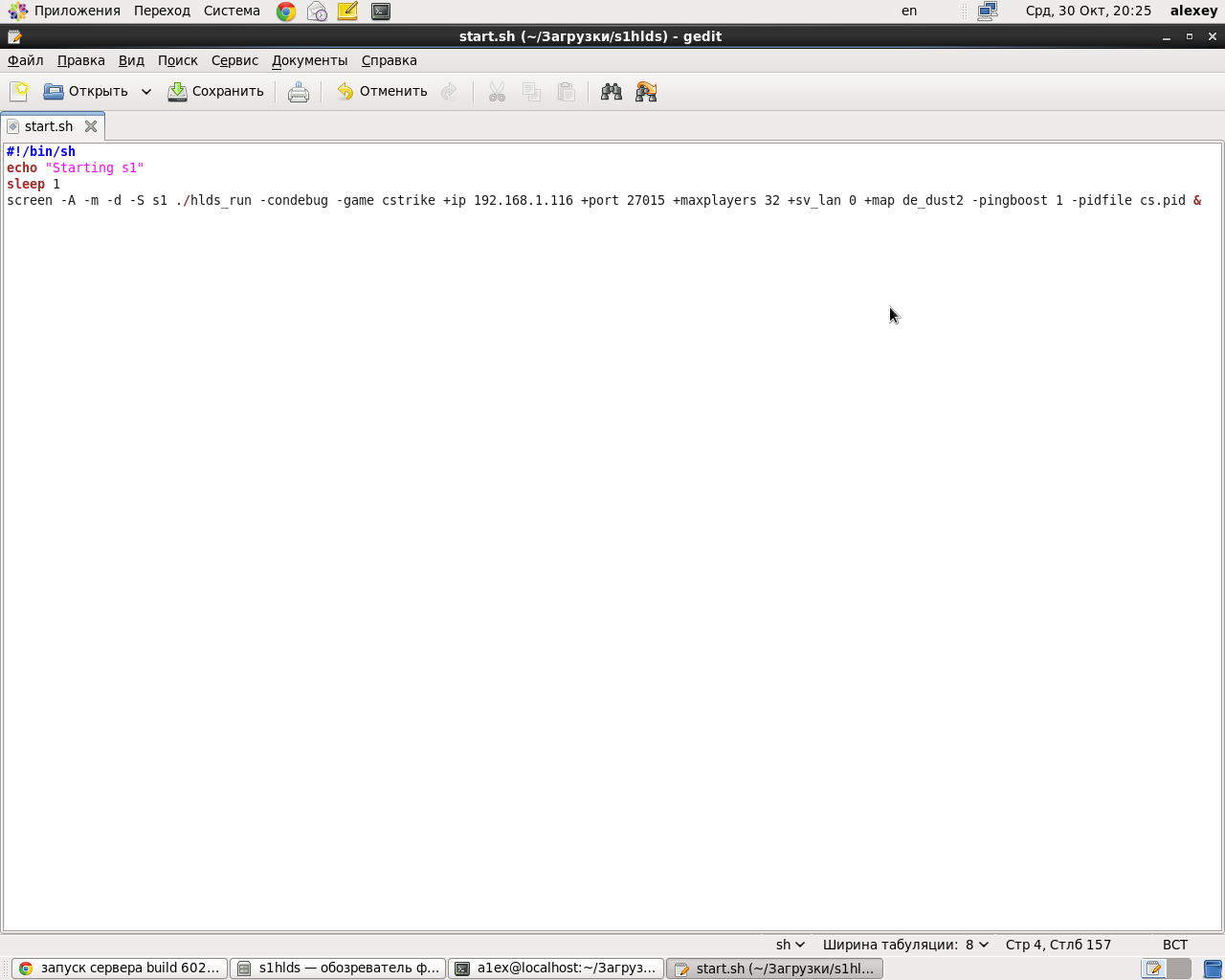Open the Правка menu
1225x980 pixels.
pos(81,60)
